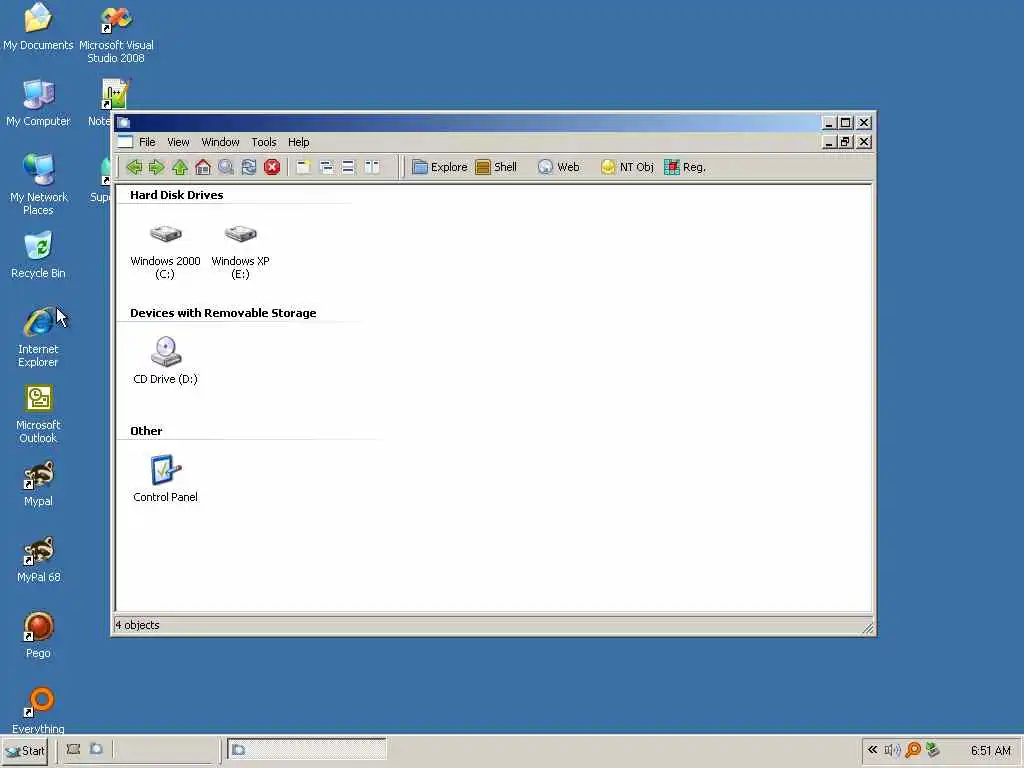Select the Recycle Bin desktop icon
Viewport: 1024px width, 768px height.
point(38,255)
